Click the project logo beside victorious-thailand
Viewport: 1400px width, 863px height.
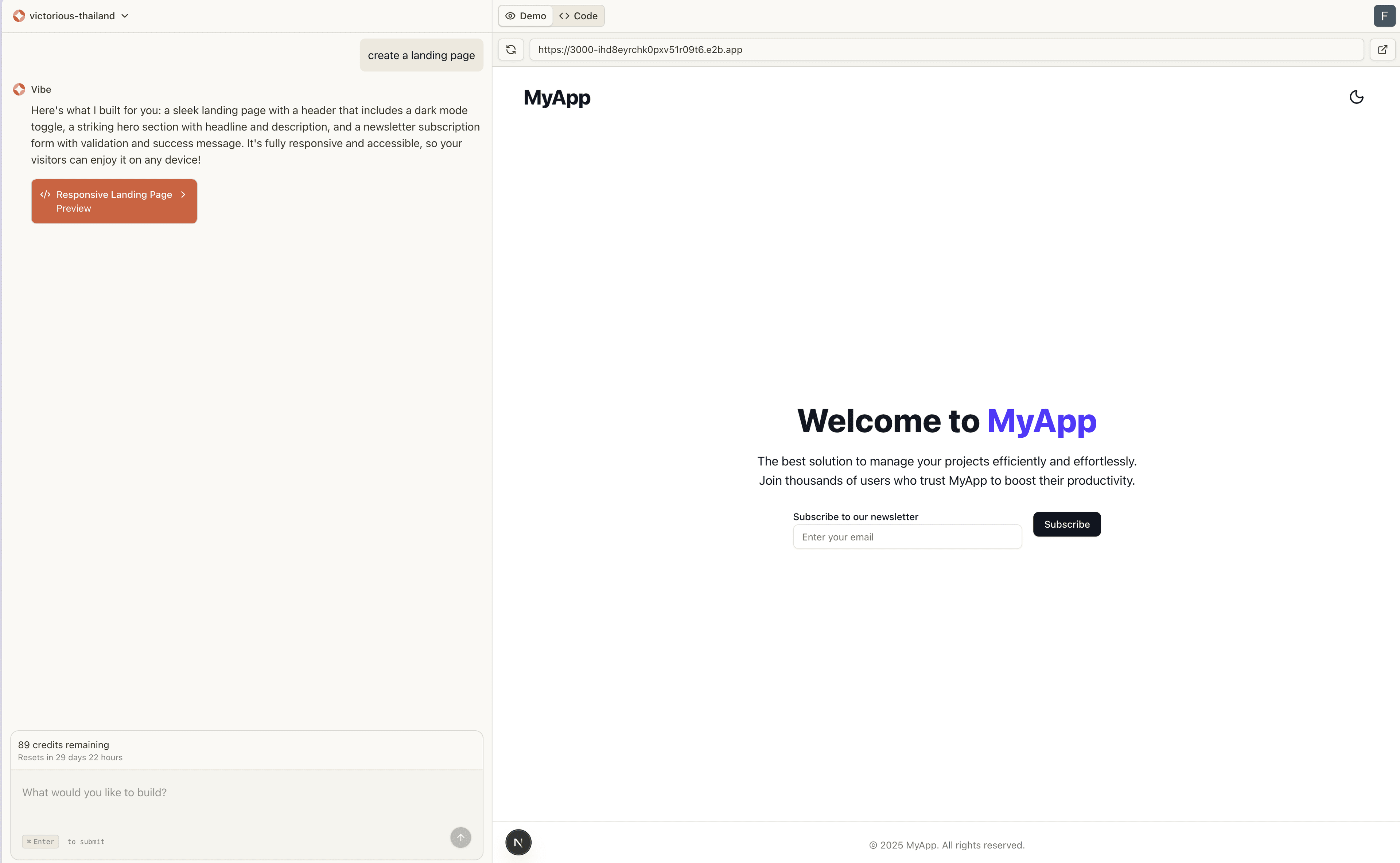coord(19,16)
